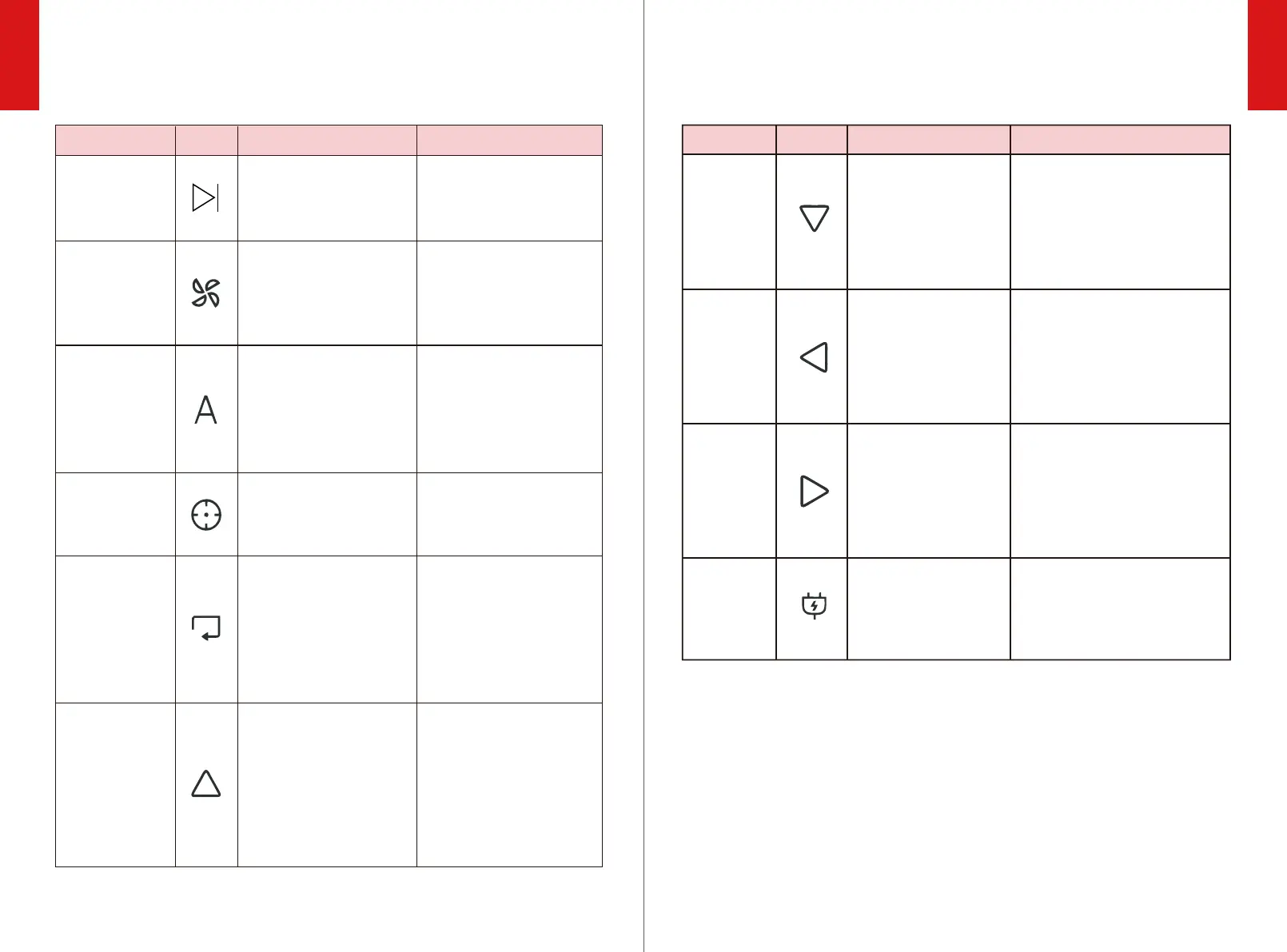Image resolution: width=1287 pixels, height=952 pixels.
Task: Click the last pink header cell of the right table
Action: pos(1119,139)
